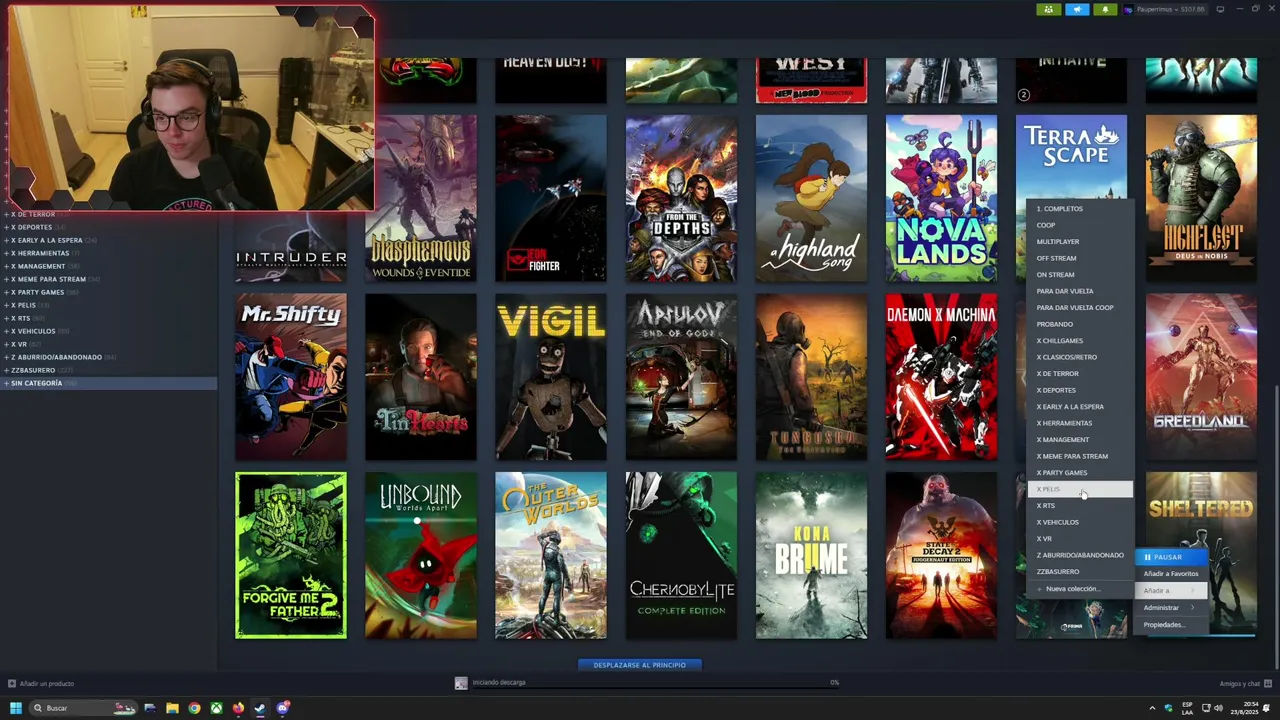Click the taskbar Buscar search box
1280x720 pixels.
point(84,708)
